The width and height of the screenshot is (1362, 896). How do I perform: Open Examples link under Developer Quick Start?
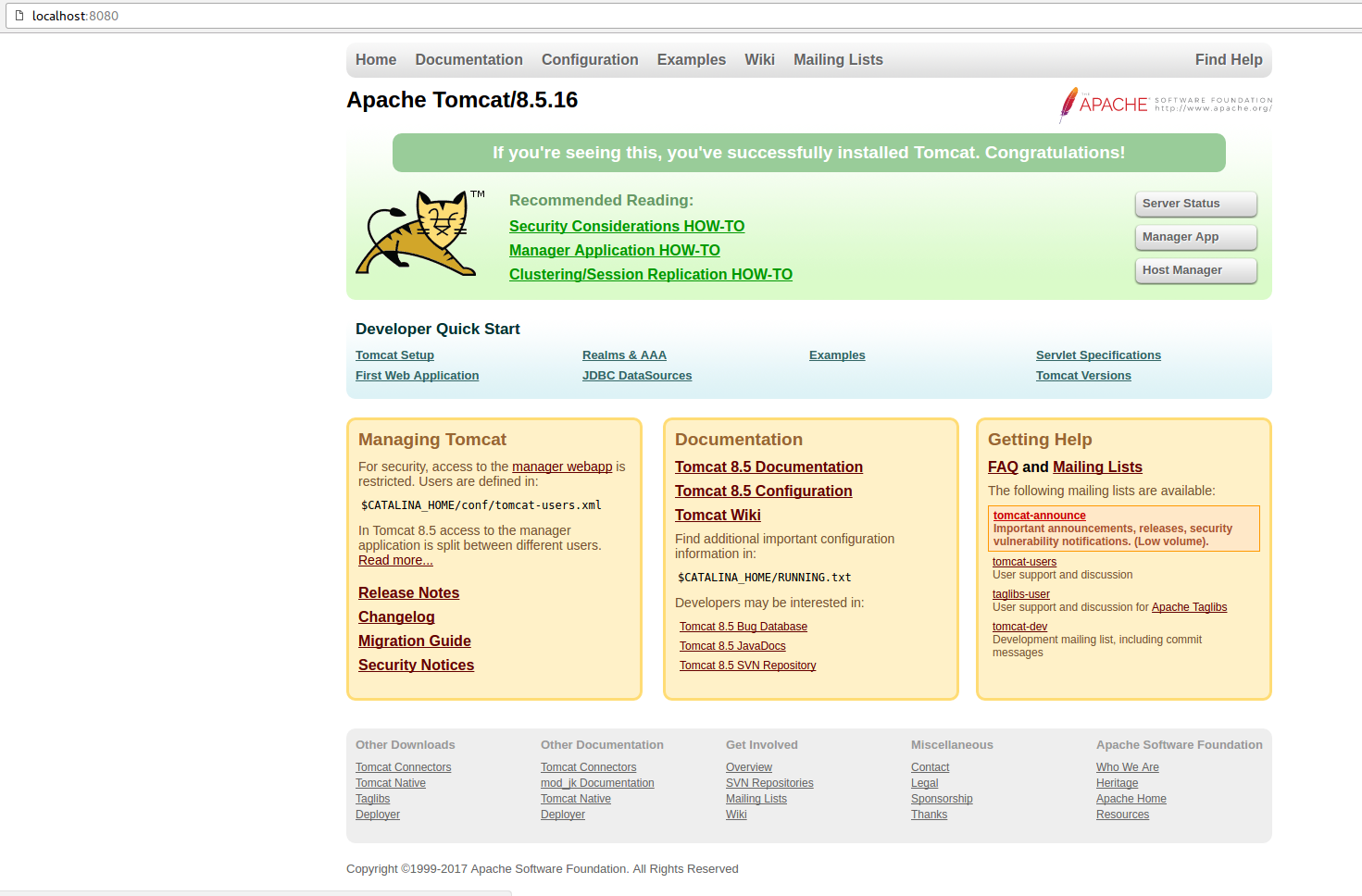[837, 355]
